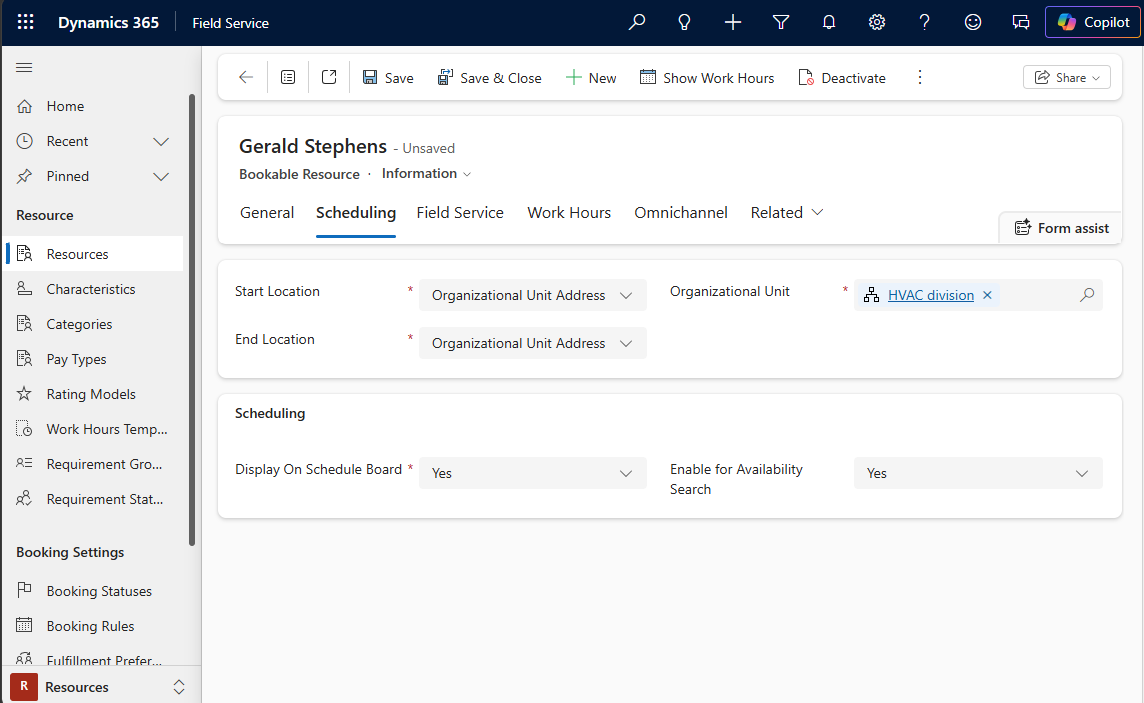Screen dimensions: 1144x703
Task: Open the Work Hours tab
Action: pyautogui.click(x=569, y=213)
